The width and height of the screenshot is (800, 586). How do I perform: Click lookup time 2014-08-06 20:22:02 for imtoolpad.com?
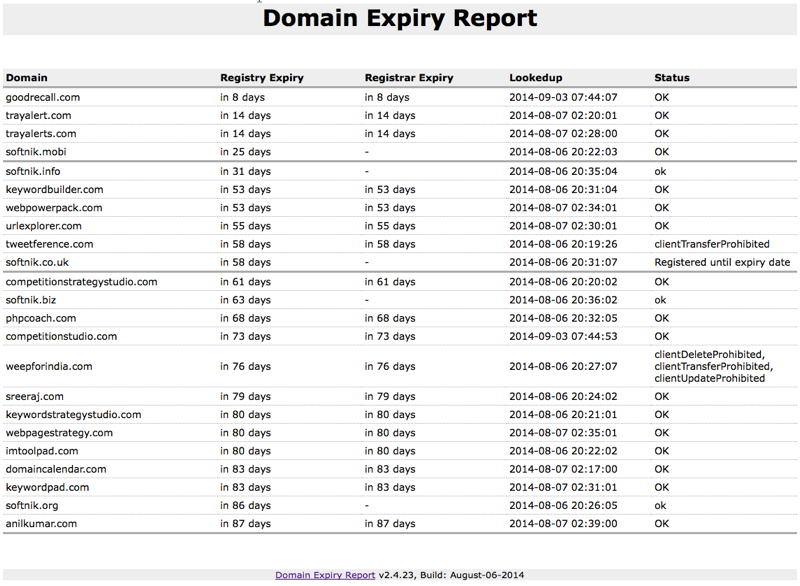click(563, 451)
